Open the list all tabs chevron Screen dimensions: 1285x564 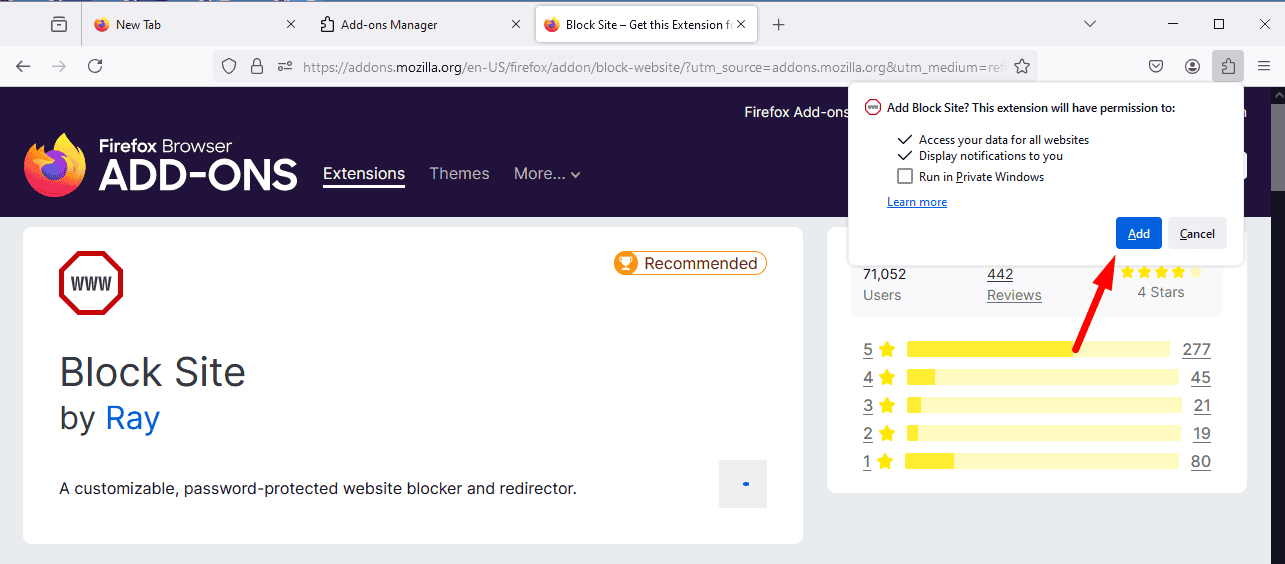coord(1090,24)
